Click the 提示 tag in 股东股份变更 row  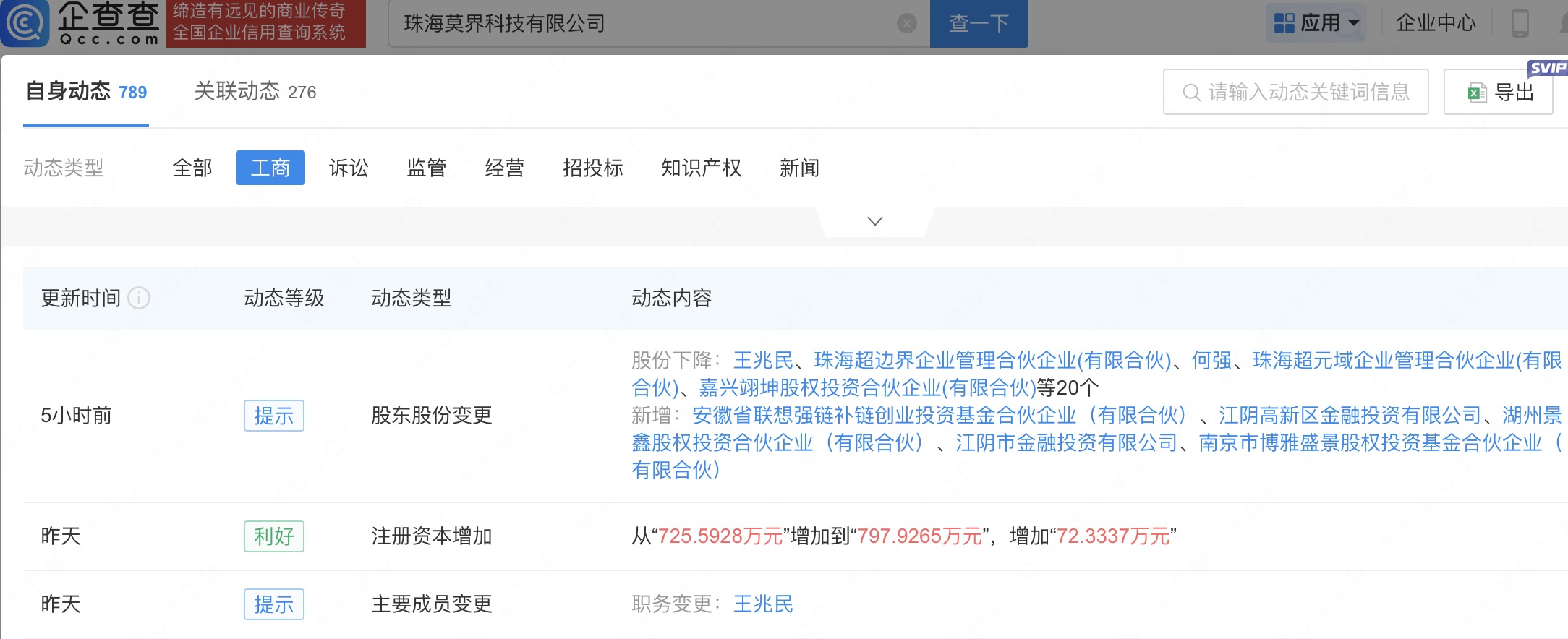pyautogui.click(x=274, y=416)
